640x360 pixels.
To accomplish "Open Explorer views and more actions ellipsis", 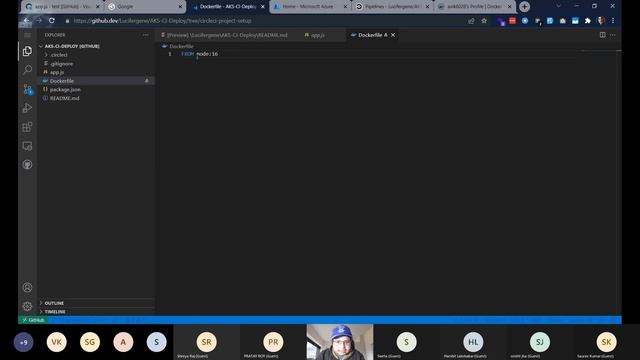I will point(146,35).
